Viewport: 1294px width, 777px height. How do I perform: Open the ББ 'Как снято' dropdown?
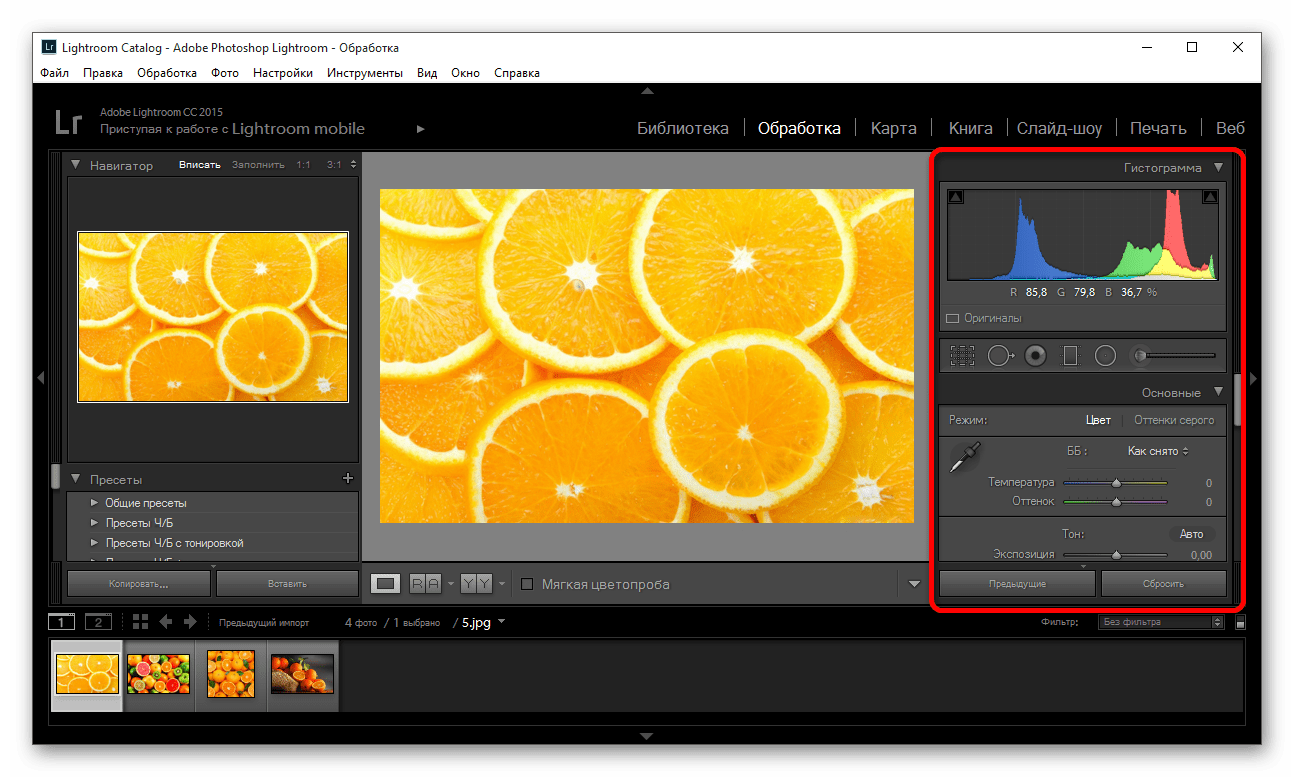click(1158, 451)
